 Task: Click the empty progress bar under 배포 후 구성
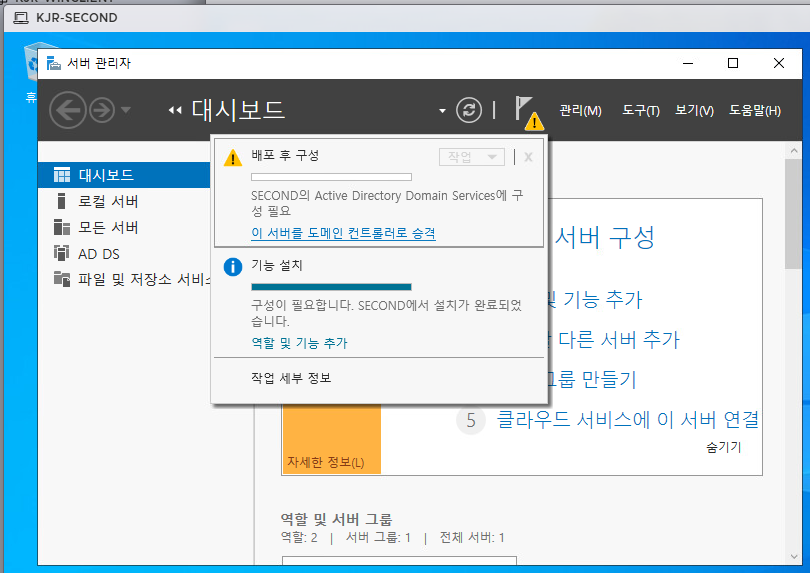[331, 177]
